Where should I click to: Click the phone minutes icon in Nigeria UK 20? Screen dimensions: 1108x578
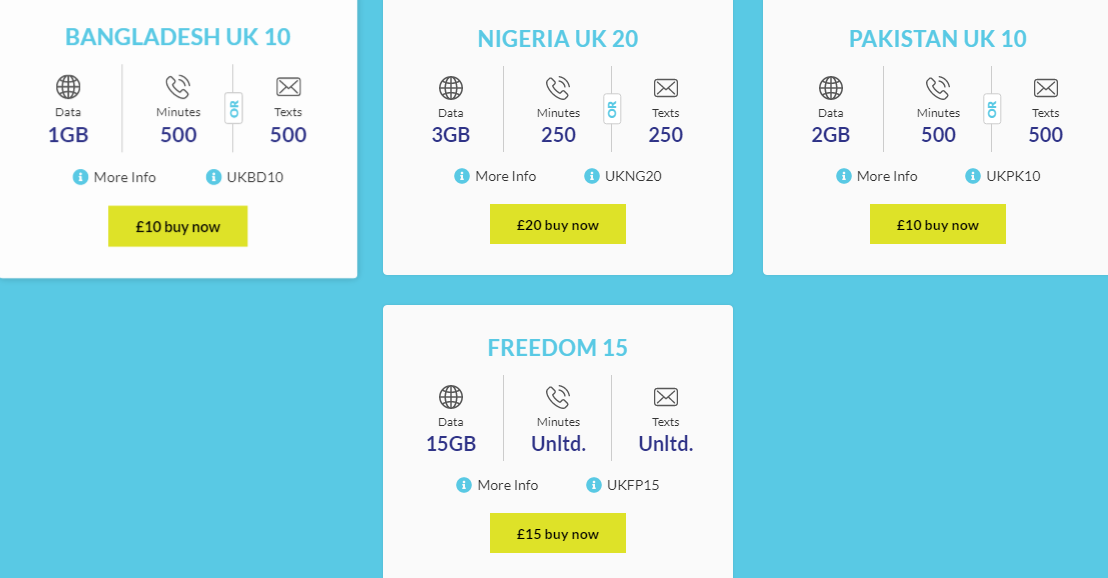(558, 88)
